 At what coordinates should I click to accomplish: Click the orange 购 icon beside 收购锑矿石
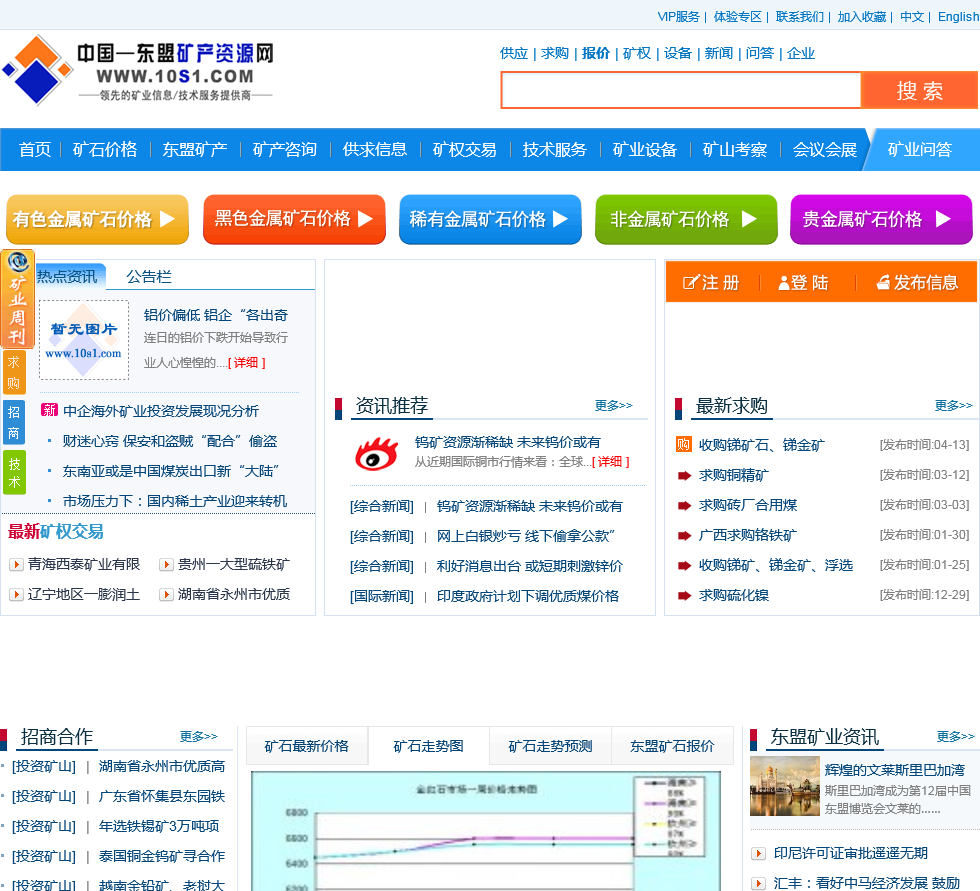684,444
